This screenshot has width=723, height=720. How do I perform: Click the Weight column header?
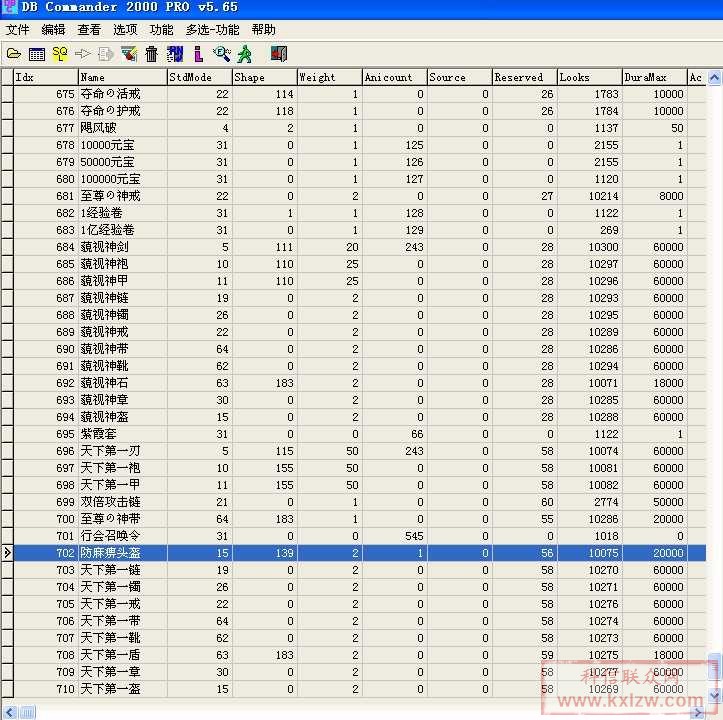pyautogui.click(x=330, y=77)
